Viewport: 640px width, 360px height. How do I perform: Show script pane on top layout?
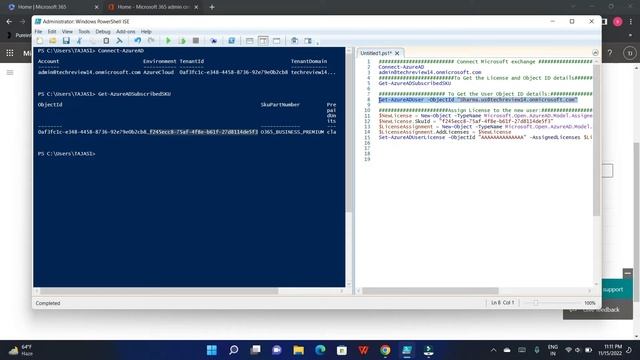pos(249,41)
